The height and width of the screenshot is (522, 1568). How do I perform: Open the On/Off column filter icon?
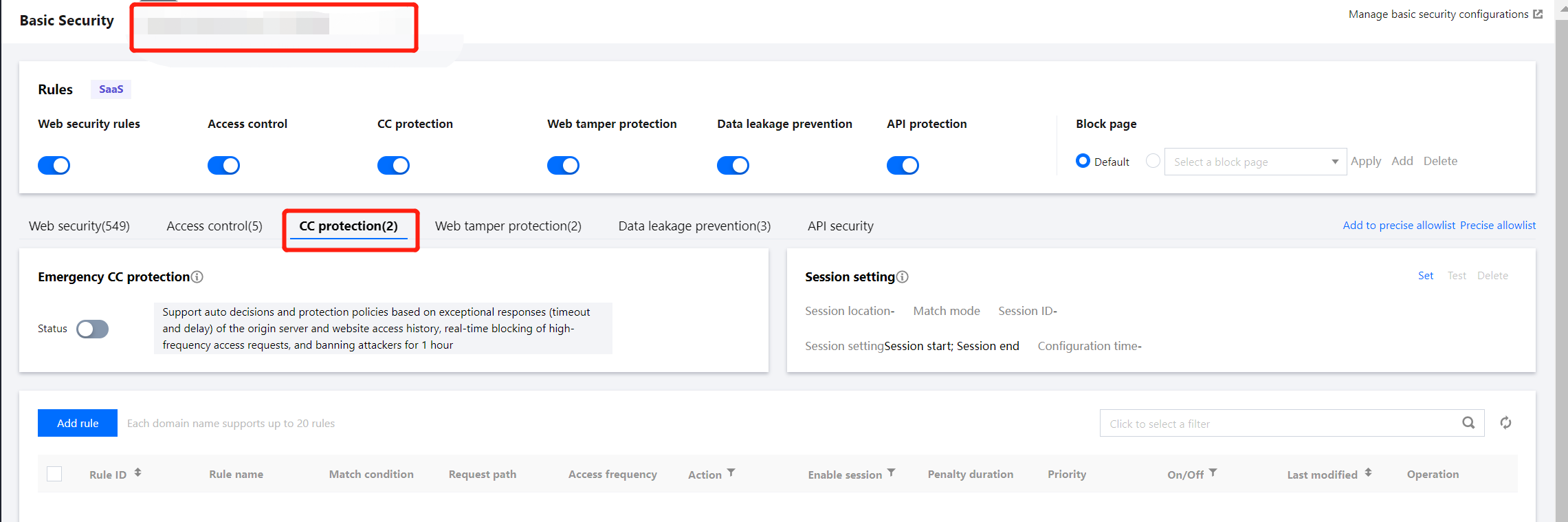[1213, 472]
